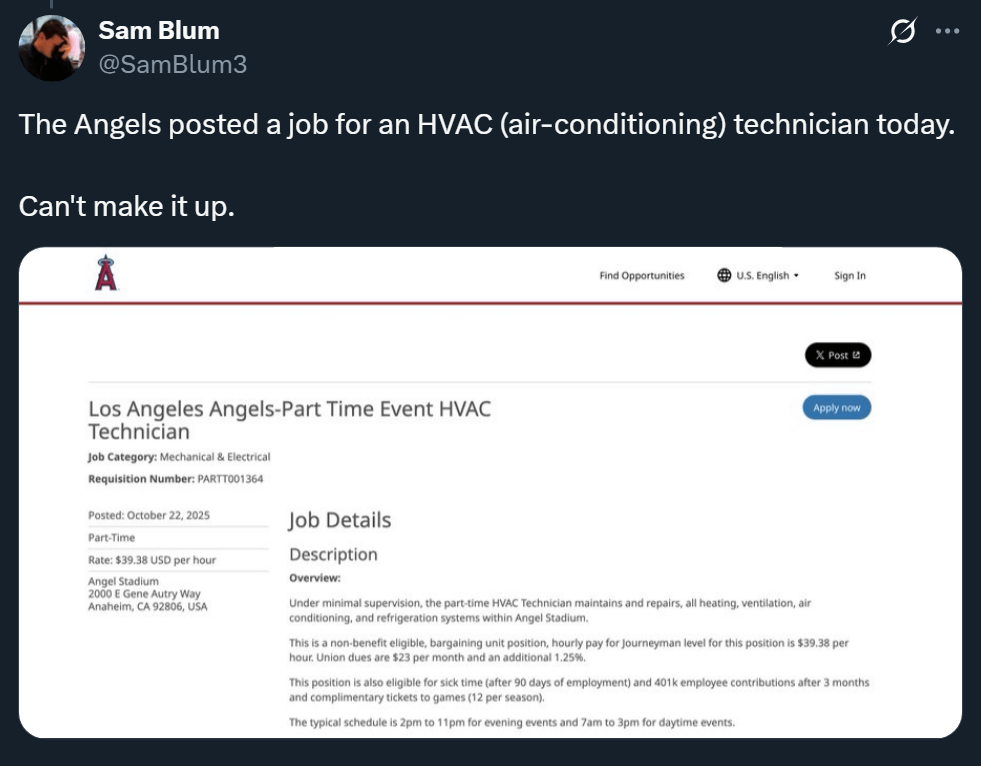Click the Part Time Event HVAC Technician title
This screenshot has height=766, width=981.
coord(289,420)
